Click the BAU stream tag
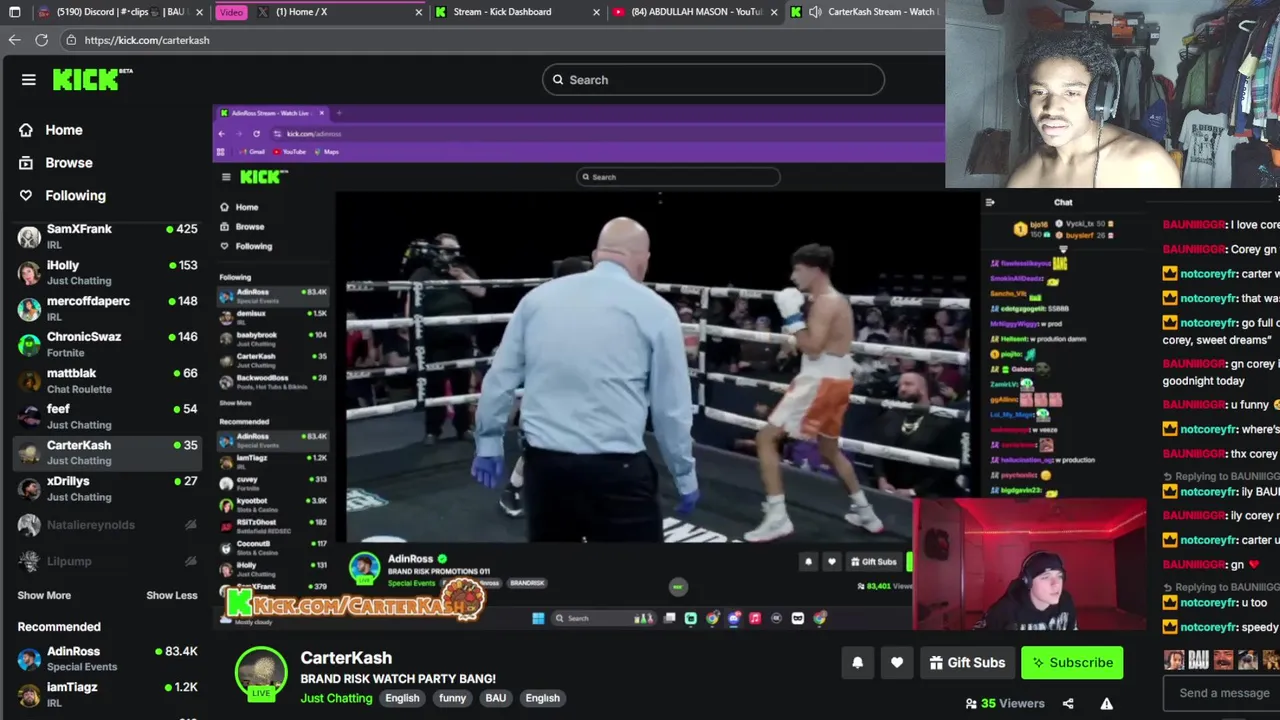This screenshot has width=1280, height=720. point(496,698)
